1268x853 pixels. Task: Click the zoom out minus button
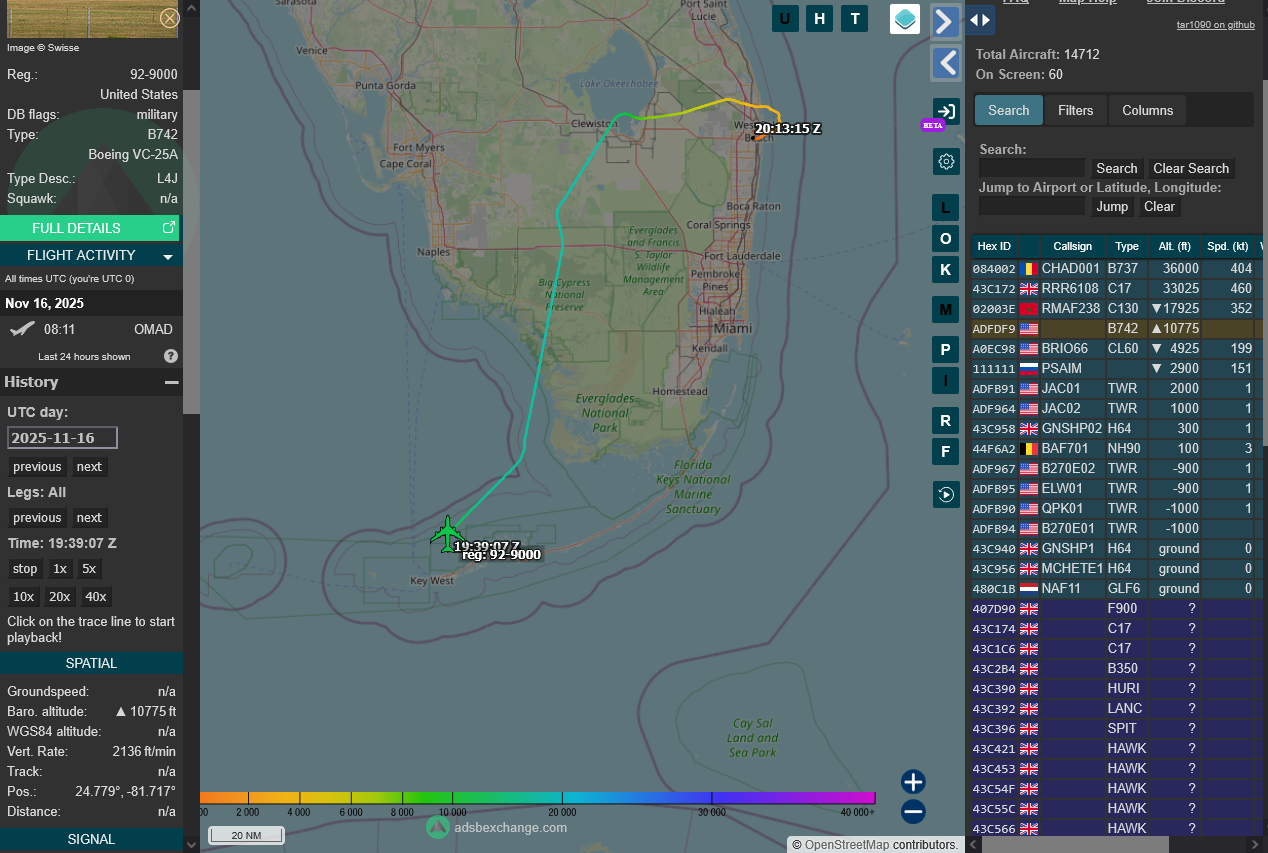(913, 812)
